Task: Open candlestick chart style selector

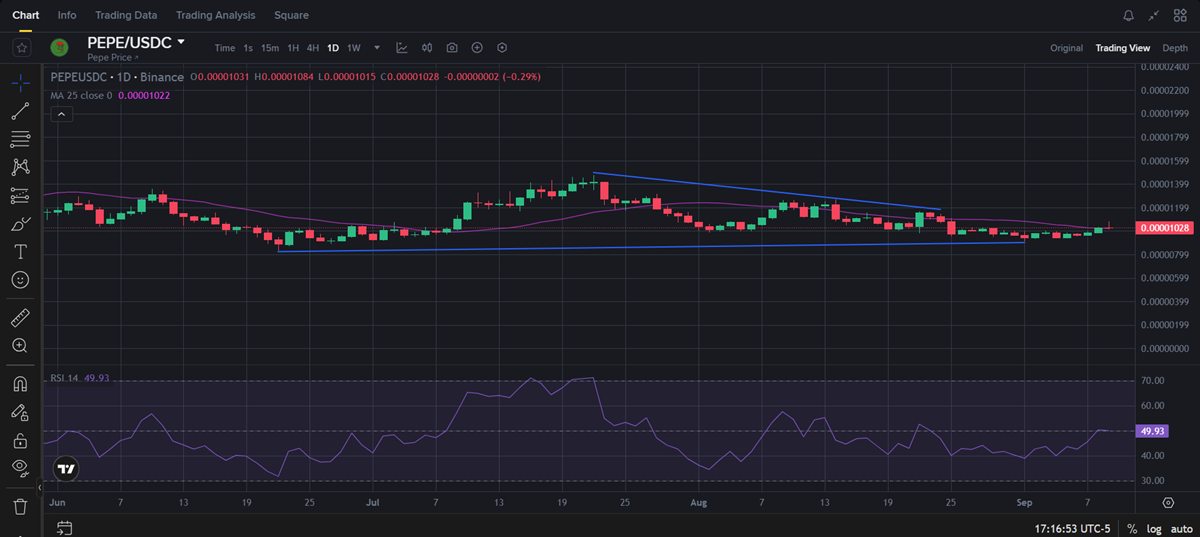Action: pos(427,48)
